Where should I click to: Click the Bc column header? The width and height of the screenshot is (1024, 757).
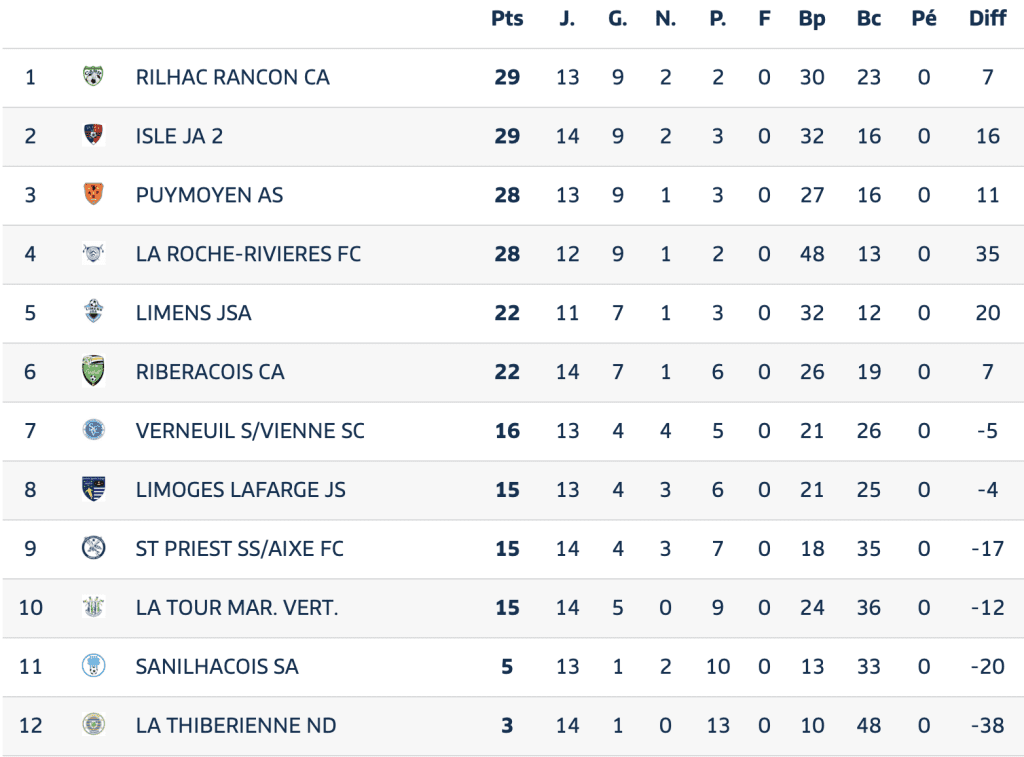869,19
